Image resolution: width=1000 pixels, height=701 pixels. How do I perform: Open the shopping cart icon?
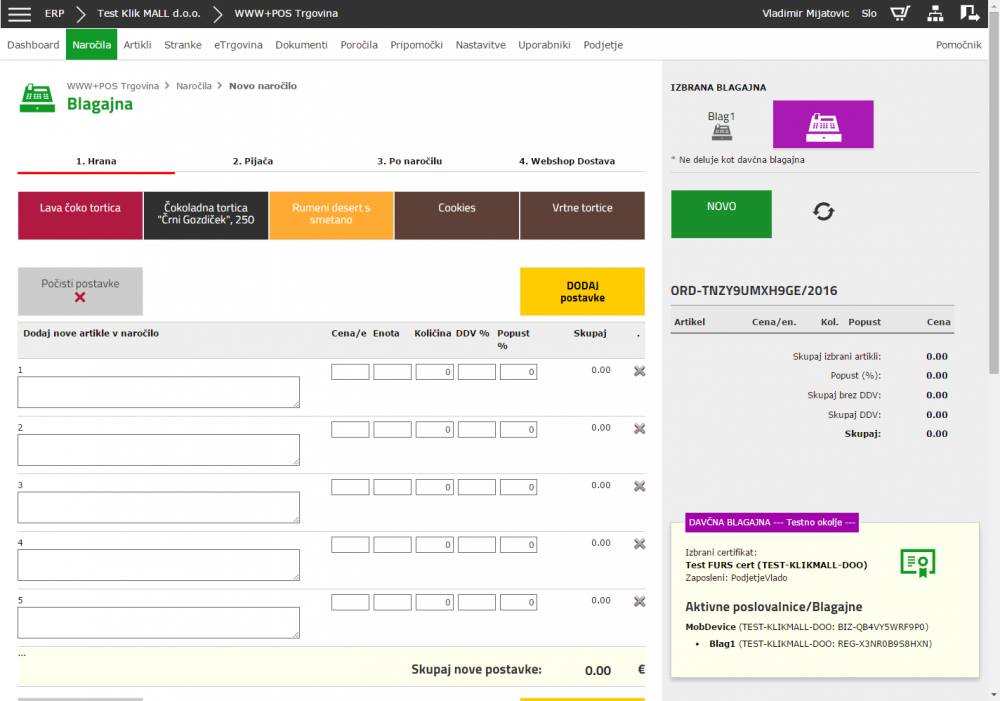coord(900,14)
